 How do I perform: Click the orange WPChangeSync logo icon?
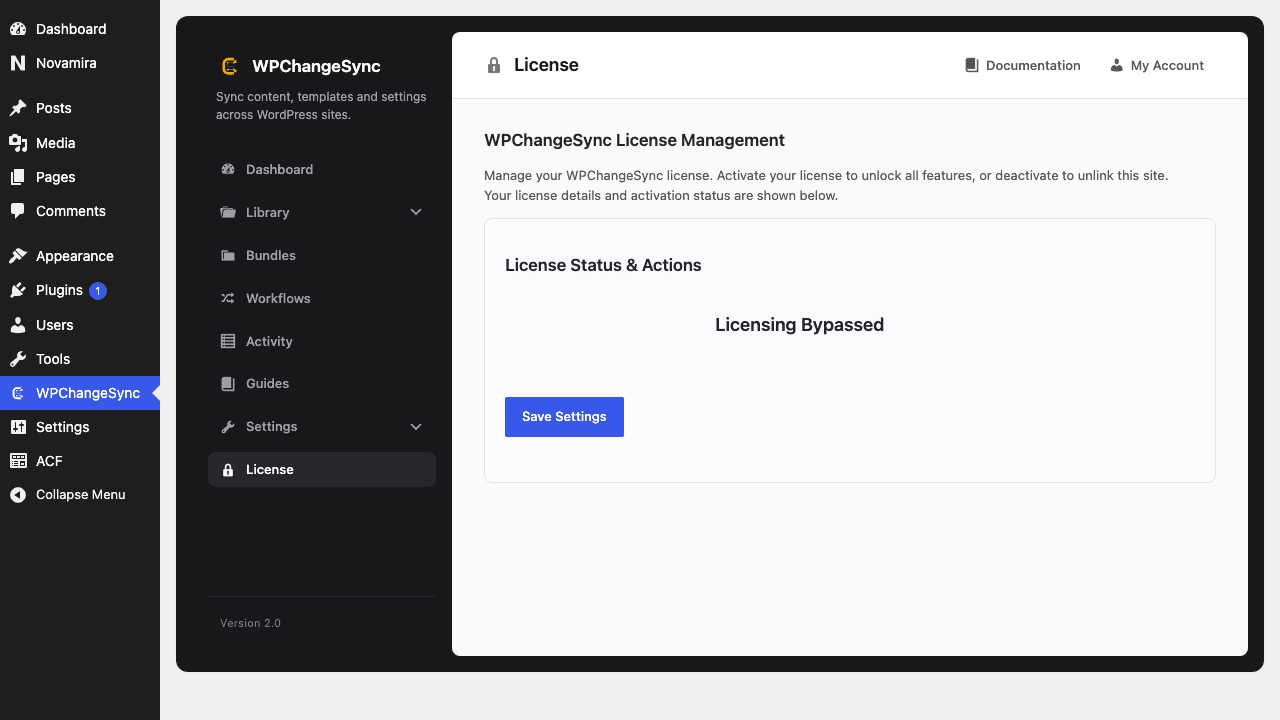229,66
